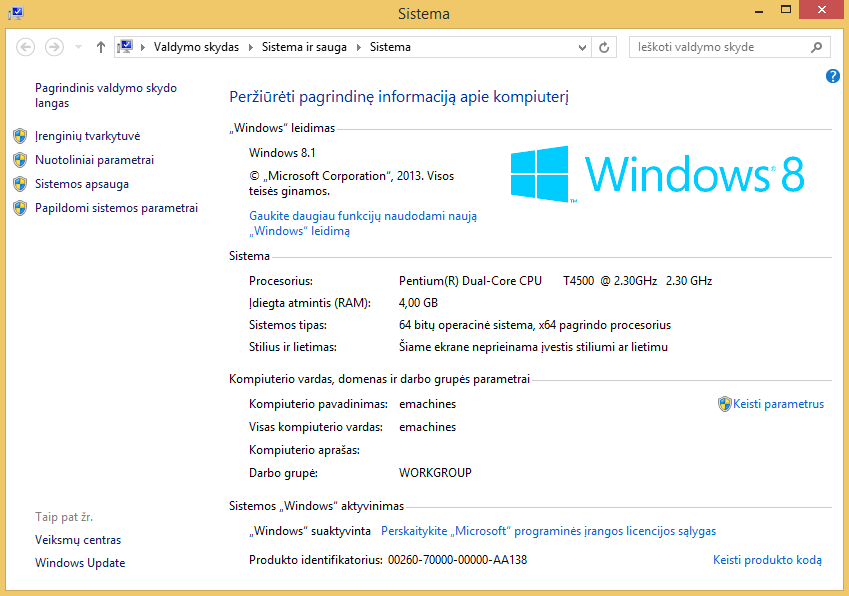This screenshot has height=596, width=849.
Task: Go up one level with Up arrow
Action: coord(101,47)
